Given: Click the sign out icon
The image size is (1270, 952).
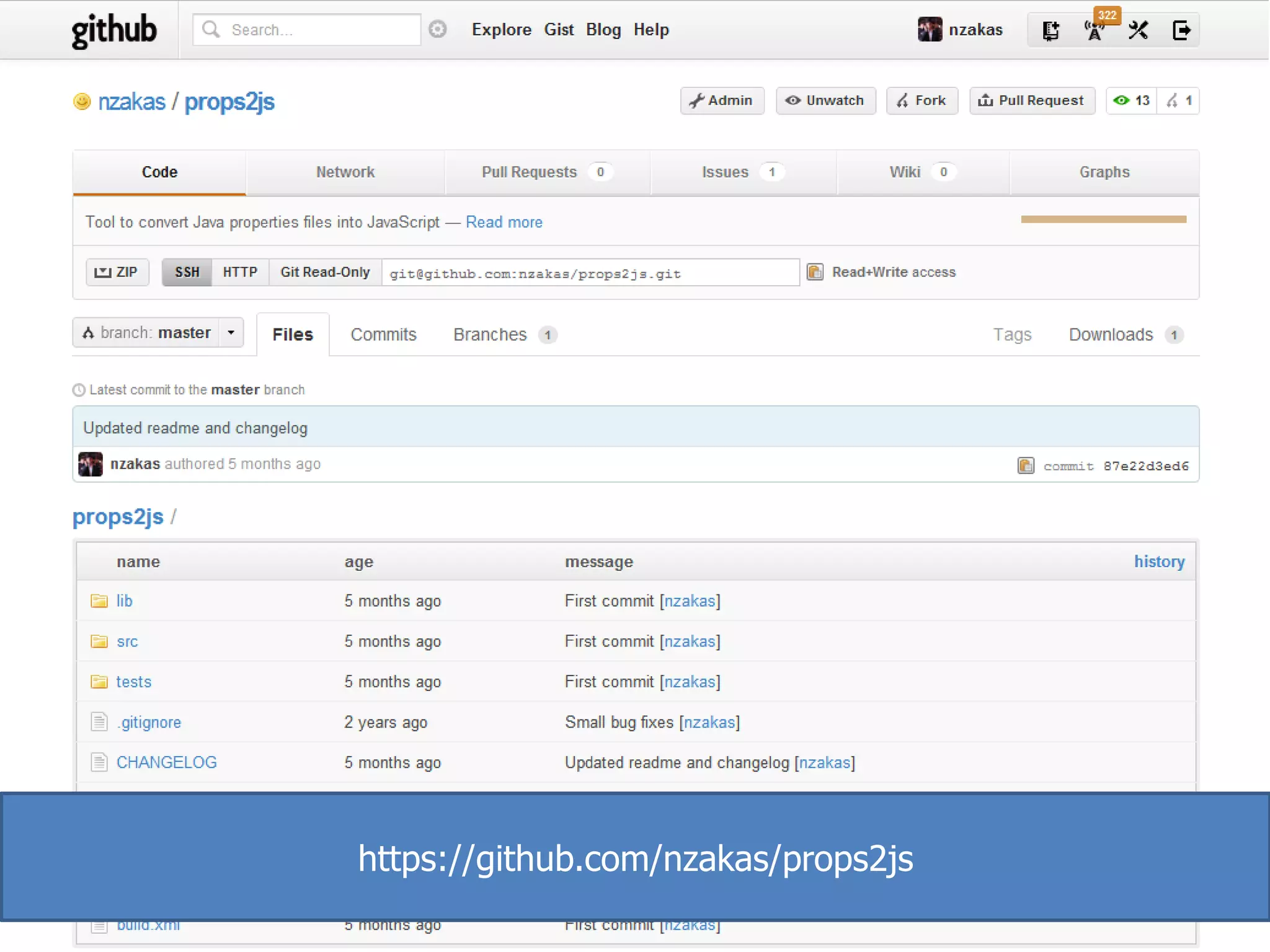Looking at the screenshot, I should click(x=1181, y=30).
